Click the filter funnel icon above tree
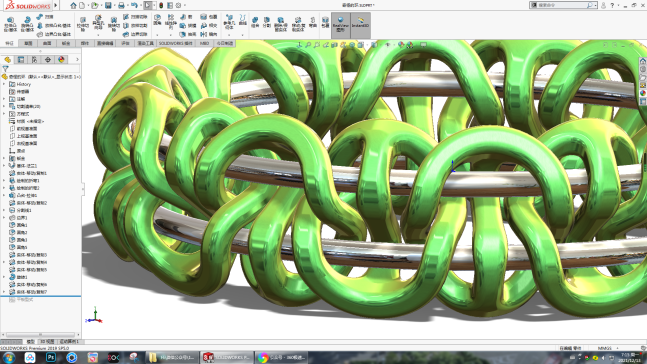This screenshot has height=364, width=647. [x=5, y=69]
